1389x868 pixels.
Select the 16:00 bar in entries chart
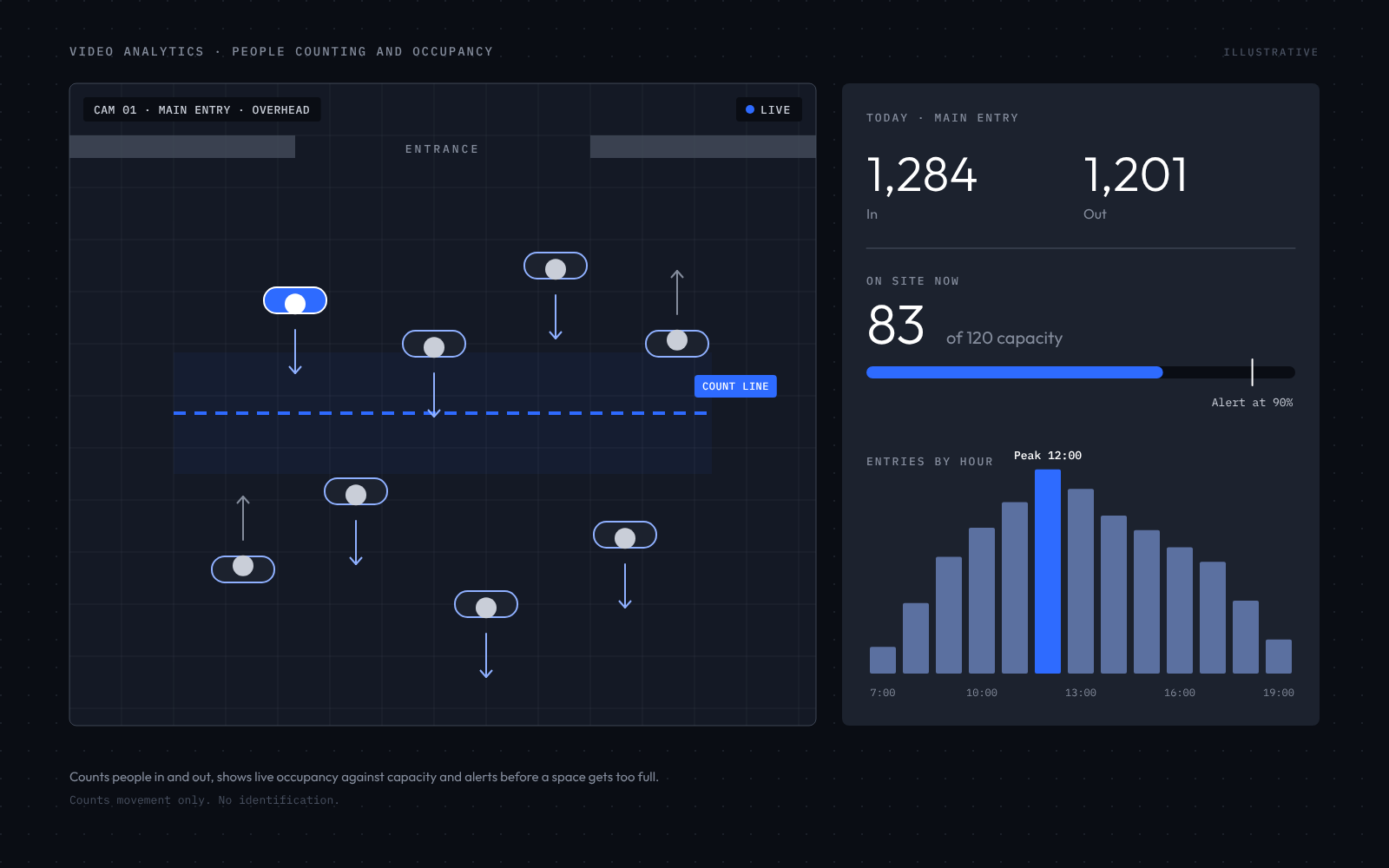tap(1180, 610)
